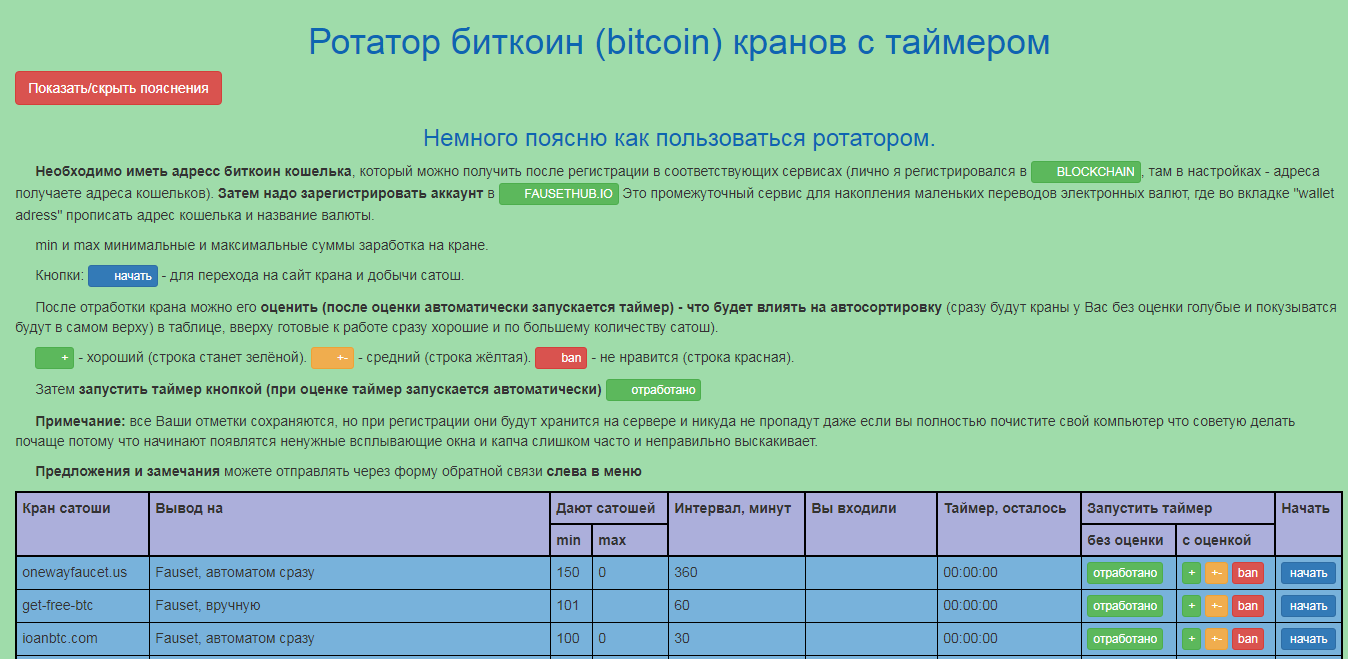Open the FAUSETHUB.IO green link
Image resolution: width=1348 pixels, height=659 pixels.
[x=558, y=194]
